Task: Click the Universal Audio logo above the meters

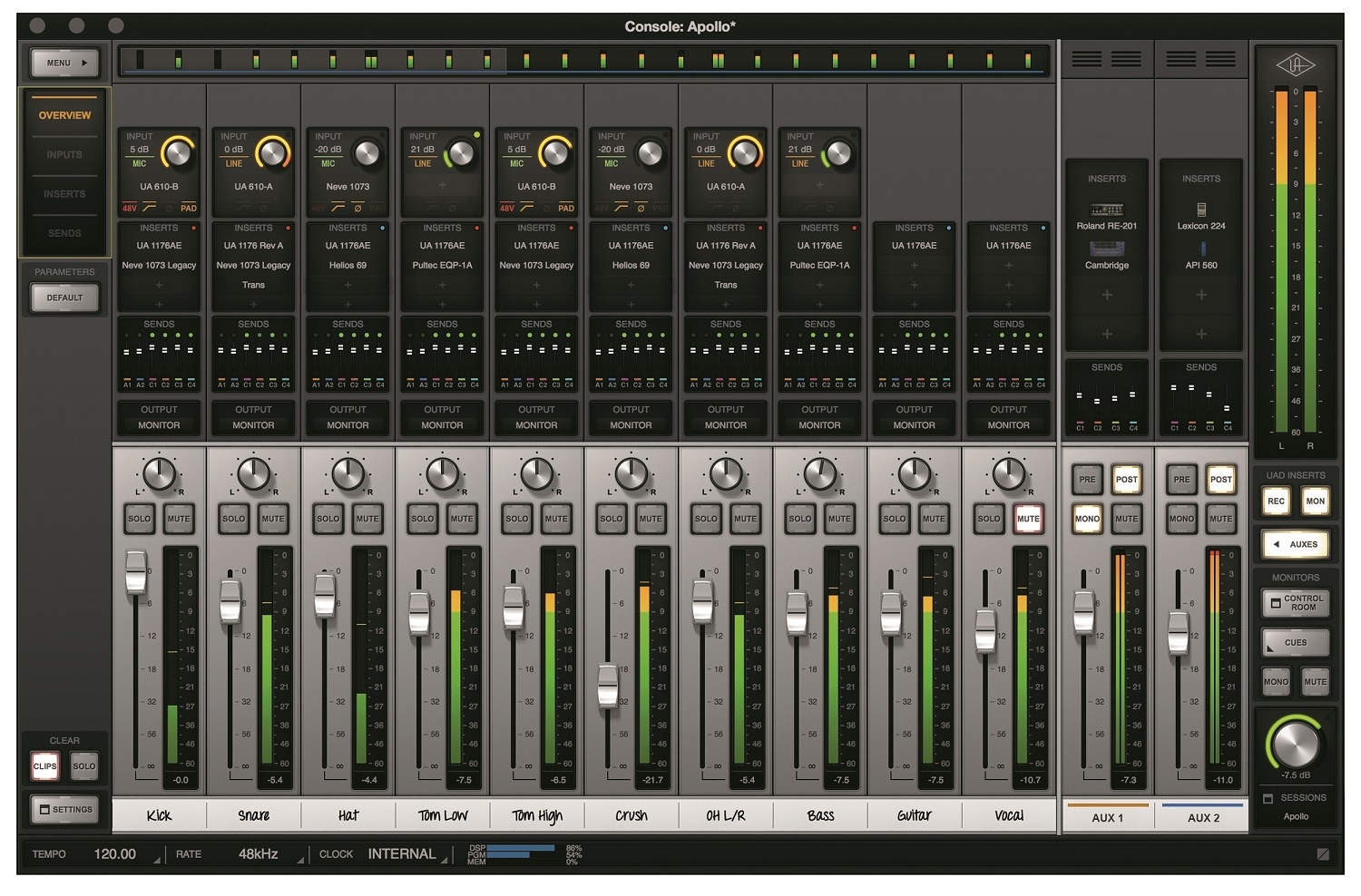Action: (x=1295, y=65)
